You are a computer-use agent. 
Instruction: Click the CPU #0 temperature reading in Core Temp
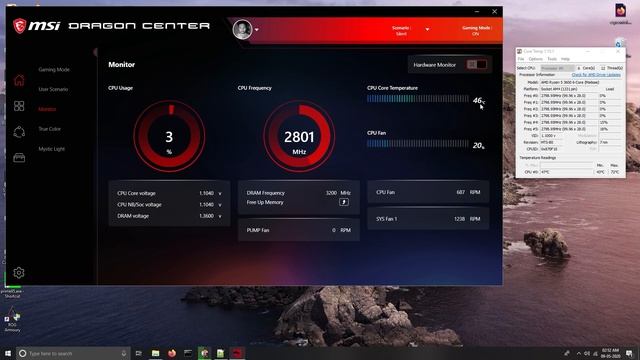[566, 172]
